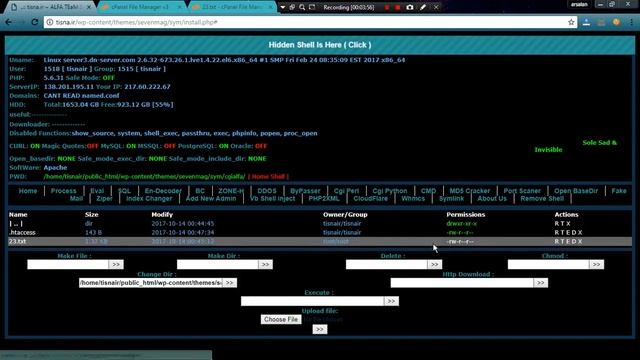Submit Change Dir with its >> button

229,282
